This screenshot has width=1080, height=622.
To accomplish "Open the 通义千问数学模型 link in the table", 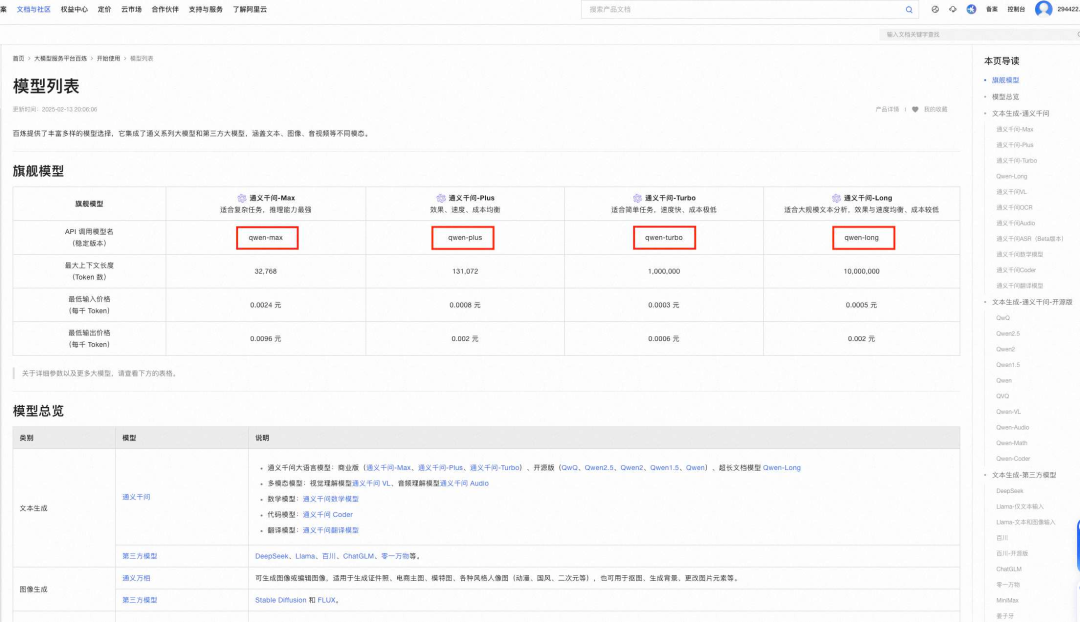I will tap(331, 499).
